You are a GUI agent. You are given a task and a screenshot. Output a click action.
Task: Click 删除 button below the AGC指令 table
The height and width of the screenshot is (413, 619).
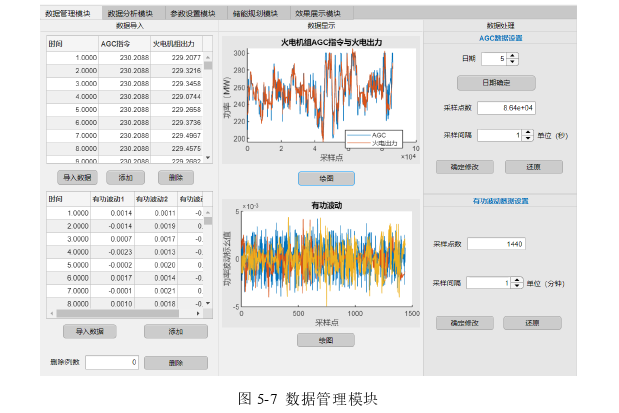(x=176, y=178)
